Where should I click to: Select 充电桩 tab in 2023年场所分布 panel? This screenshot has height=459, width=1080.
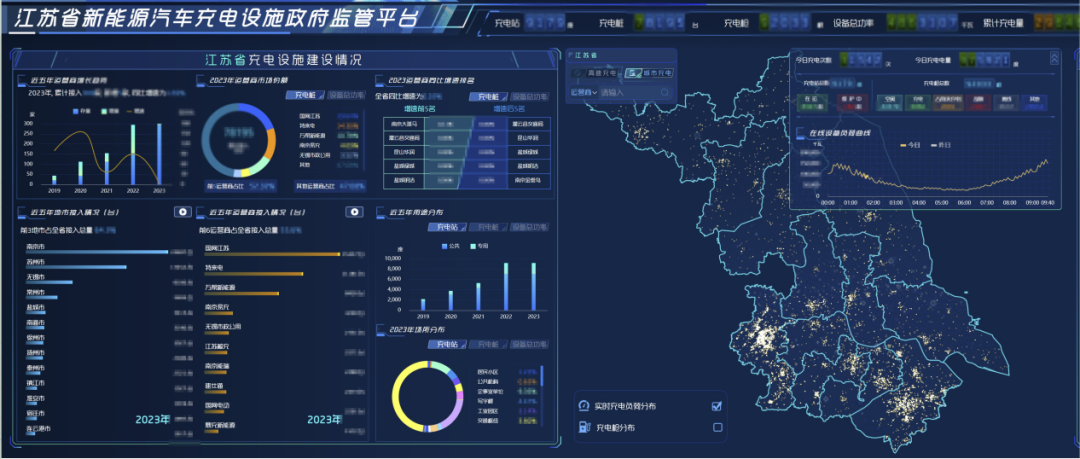click(487, 344)
